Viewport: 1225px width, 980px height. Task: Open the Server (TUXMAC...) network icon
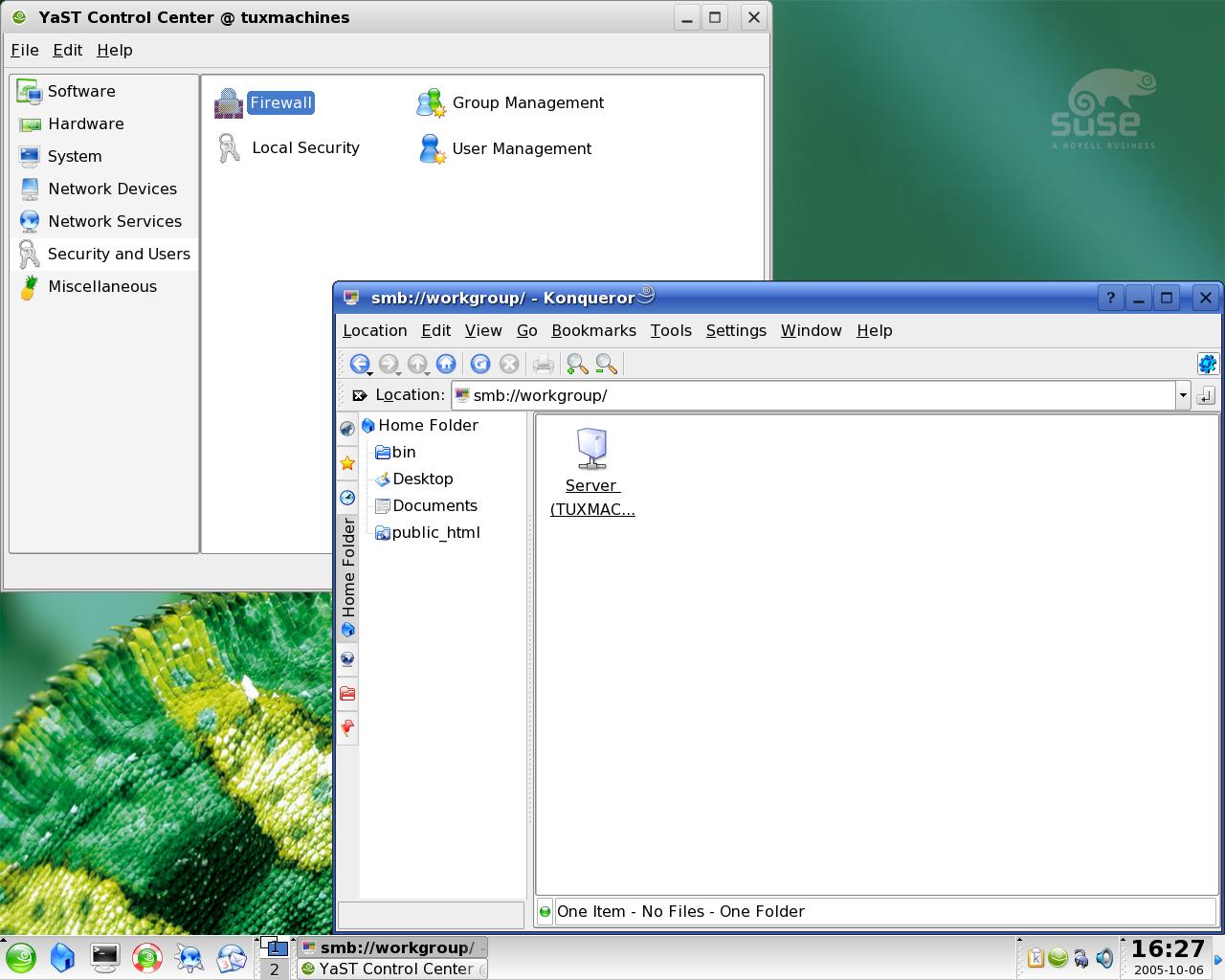point(592,473)
